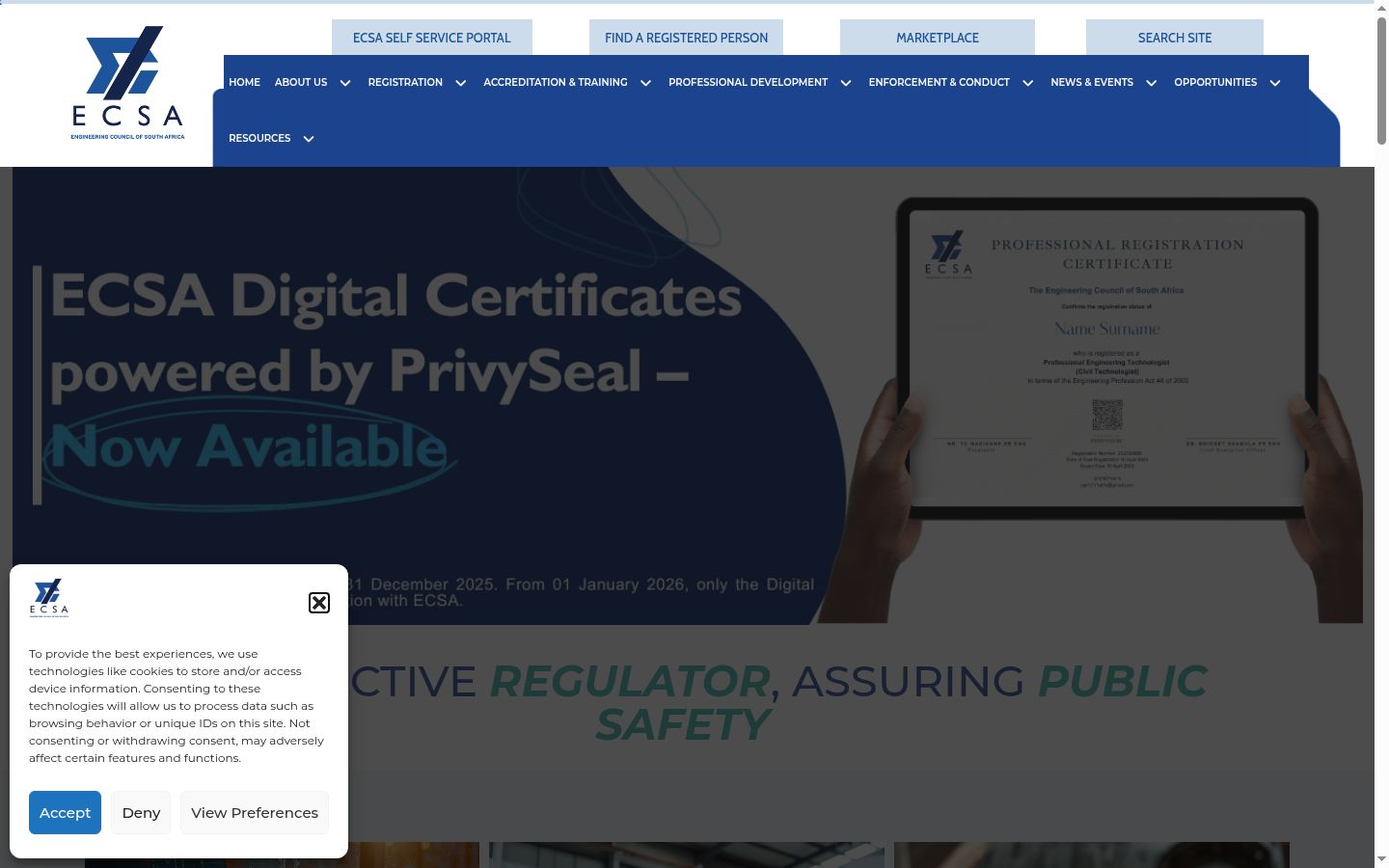Click the cookie consent description text
The height and width of the screenshot is (868, 1389).
(x=177, y=706)
